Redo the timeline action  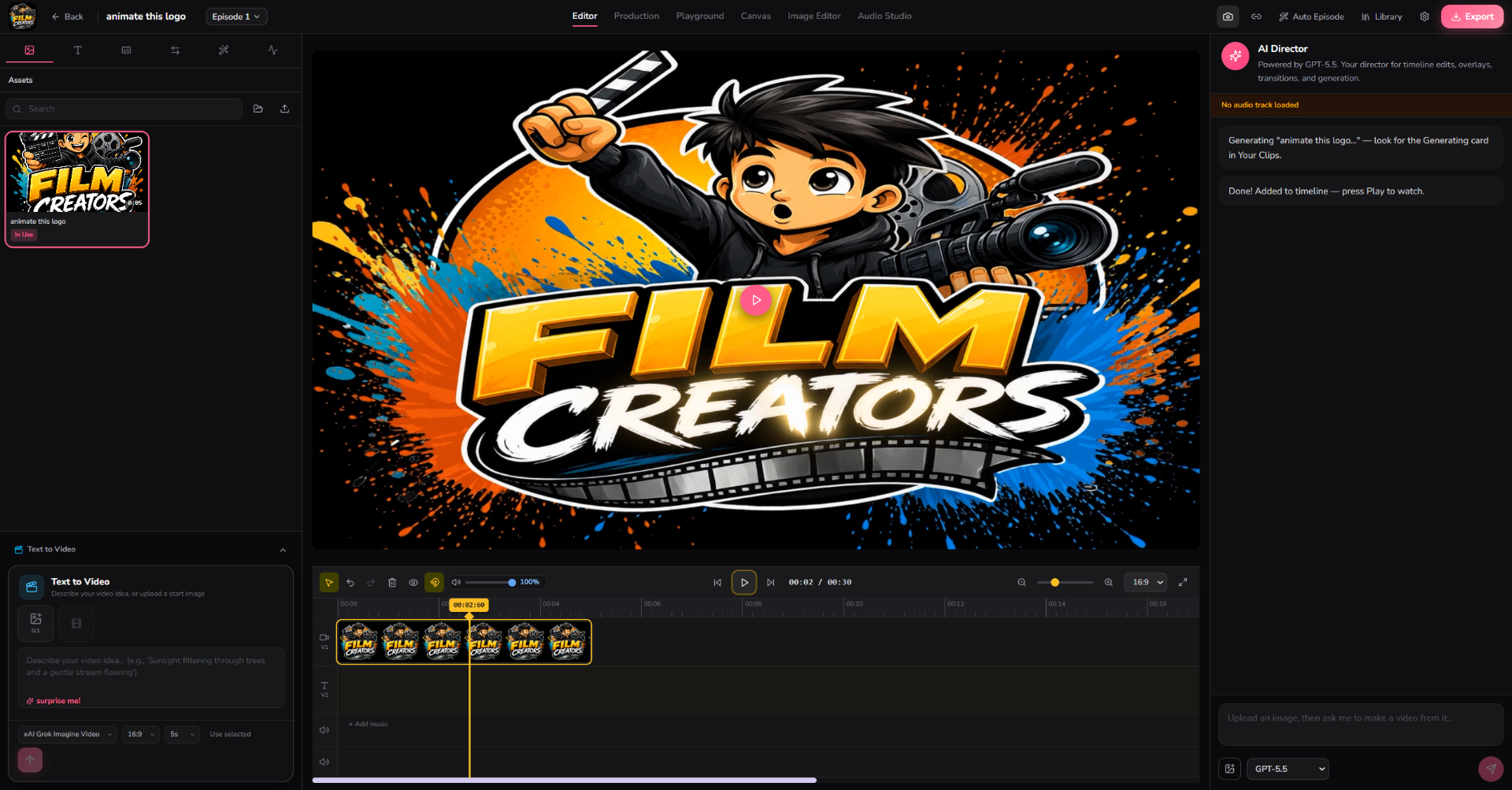click(x=371, y=583)
